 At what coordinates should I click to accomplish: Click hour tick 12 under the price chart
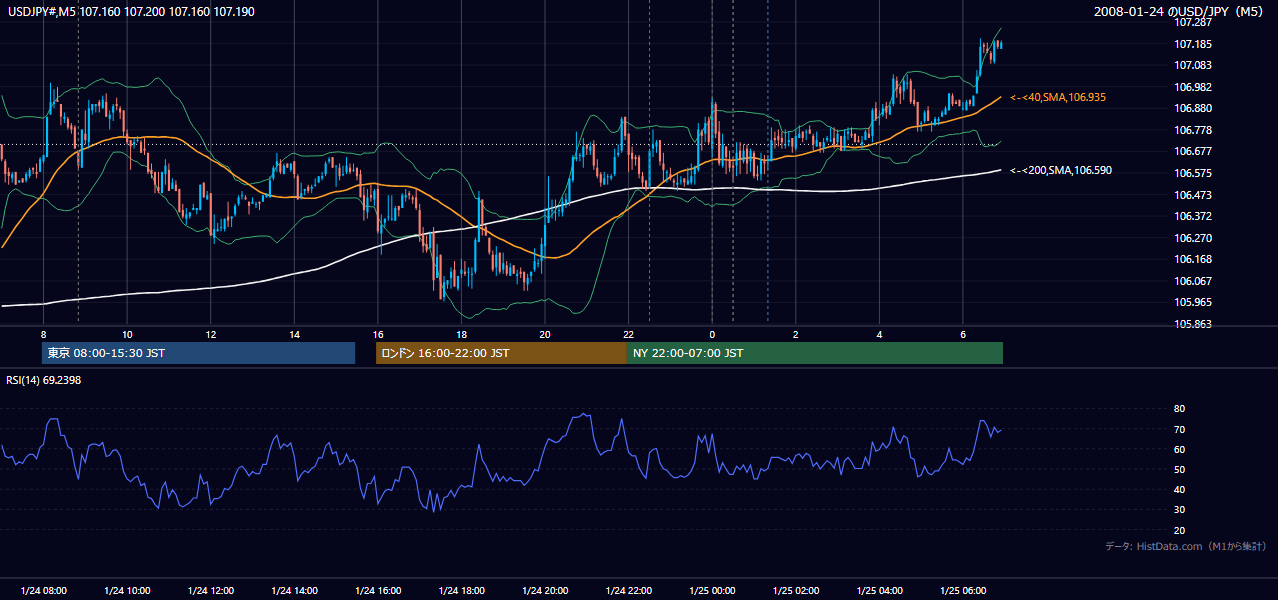[x=211, y=334]
